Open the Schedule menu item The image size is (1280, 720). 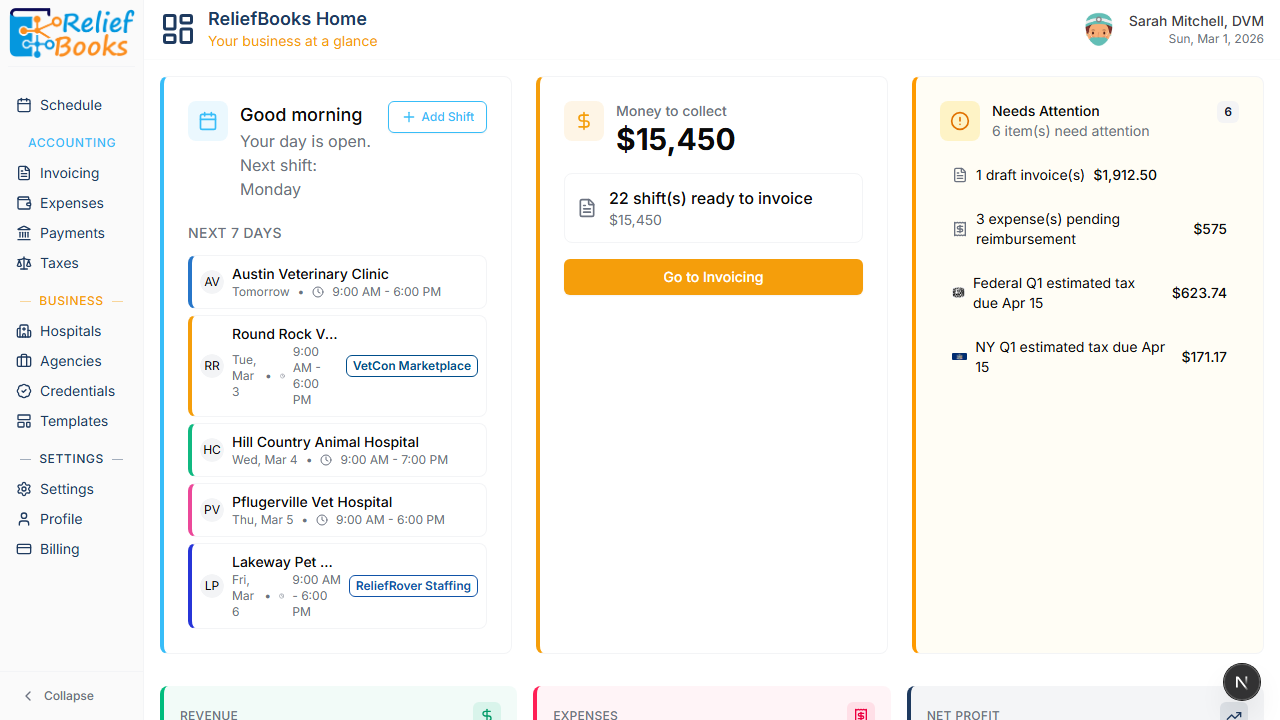tap(70, 105)
